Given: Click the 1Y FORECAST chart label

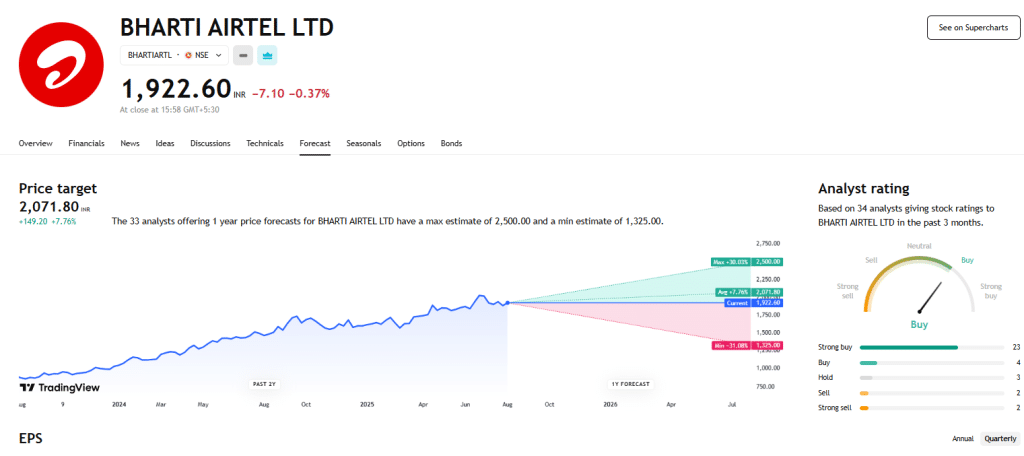Looking at the screenshot, I should 631,384.
